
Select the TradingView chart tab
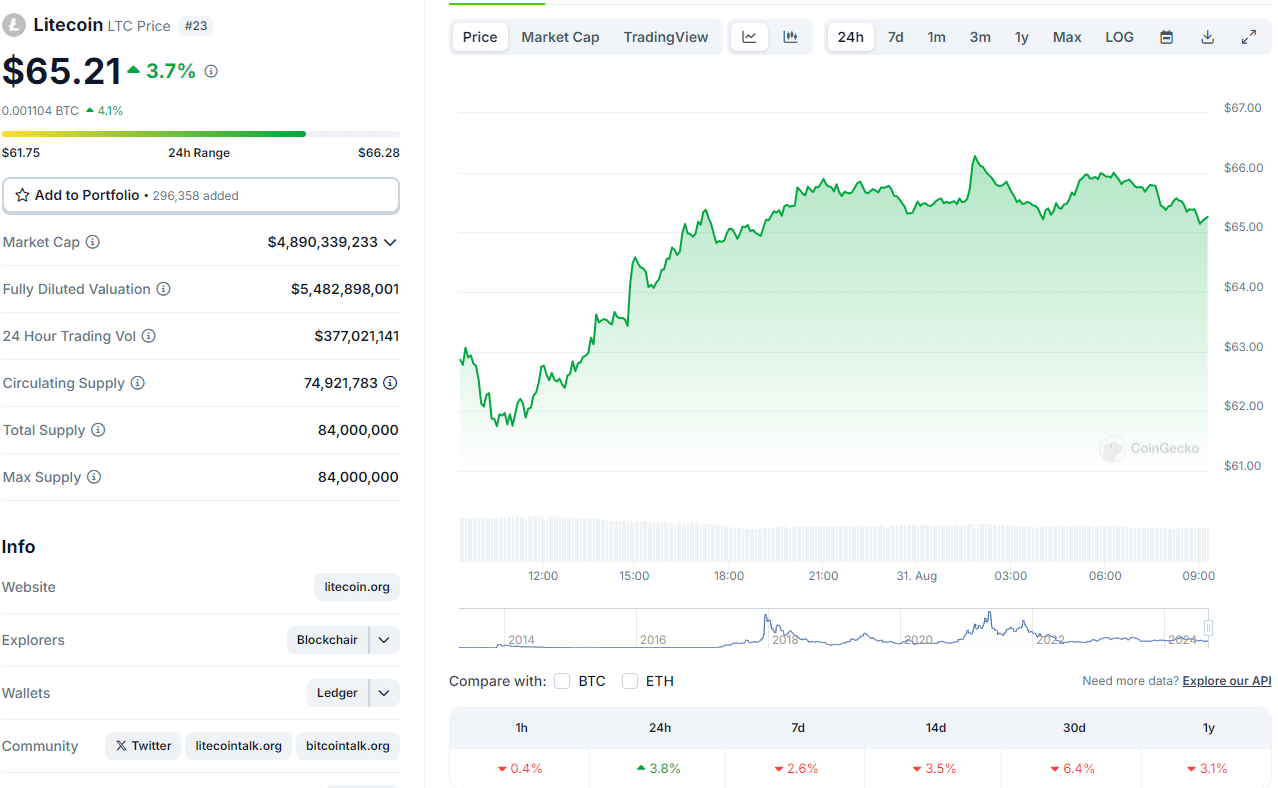point(666,37)
